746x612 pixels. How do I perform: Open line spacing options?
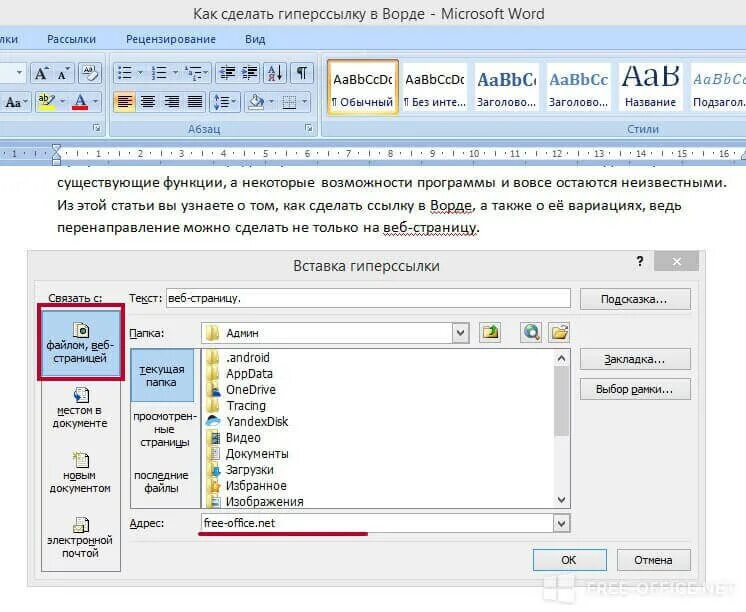(225, 101)
